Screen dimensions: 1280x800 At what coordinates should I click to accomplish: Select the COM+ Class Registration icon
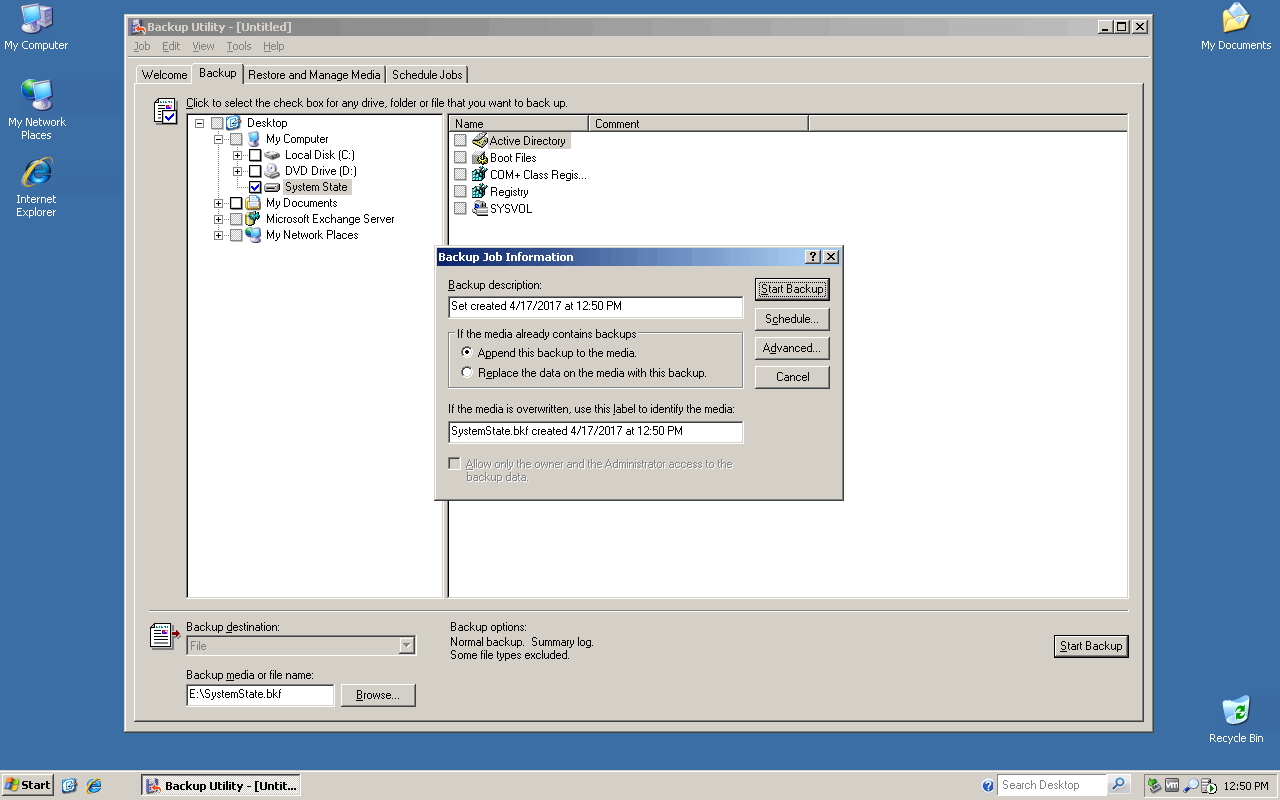480,175
